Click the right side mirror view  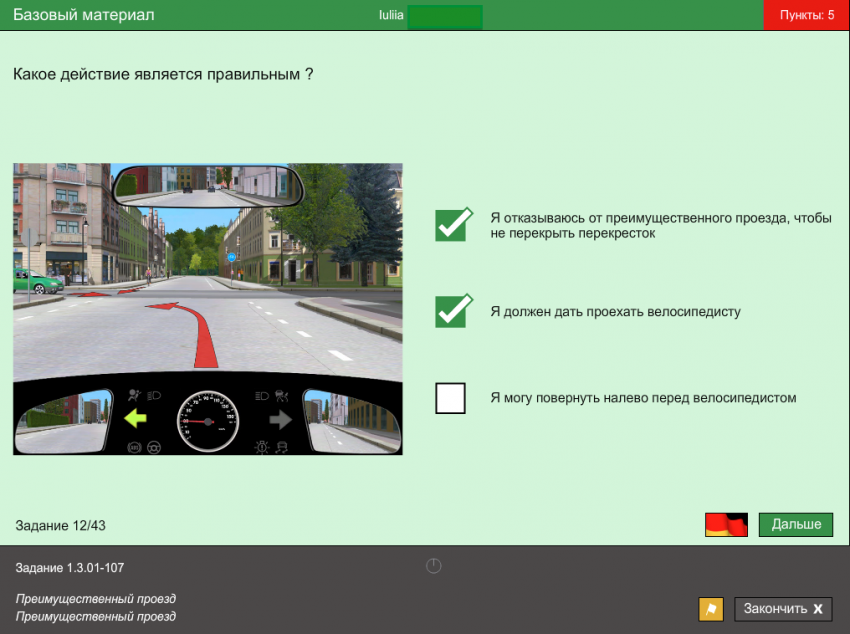point(351,420)
